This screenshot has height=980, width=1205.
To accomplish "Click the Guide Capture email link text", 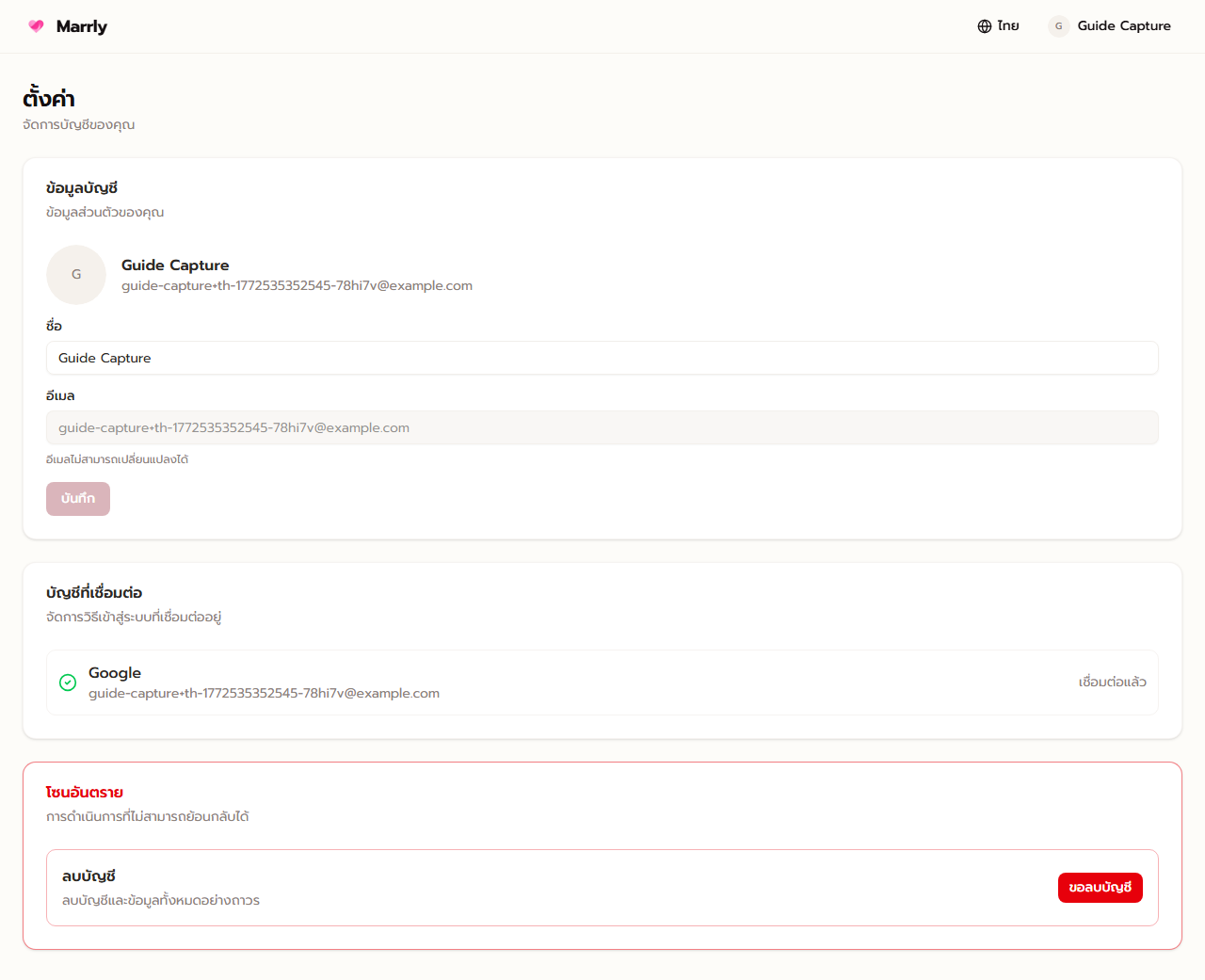I will 297,285.
